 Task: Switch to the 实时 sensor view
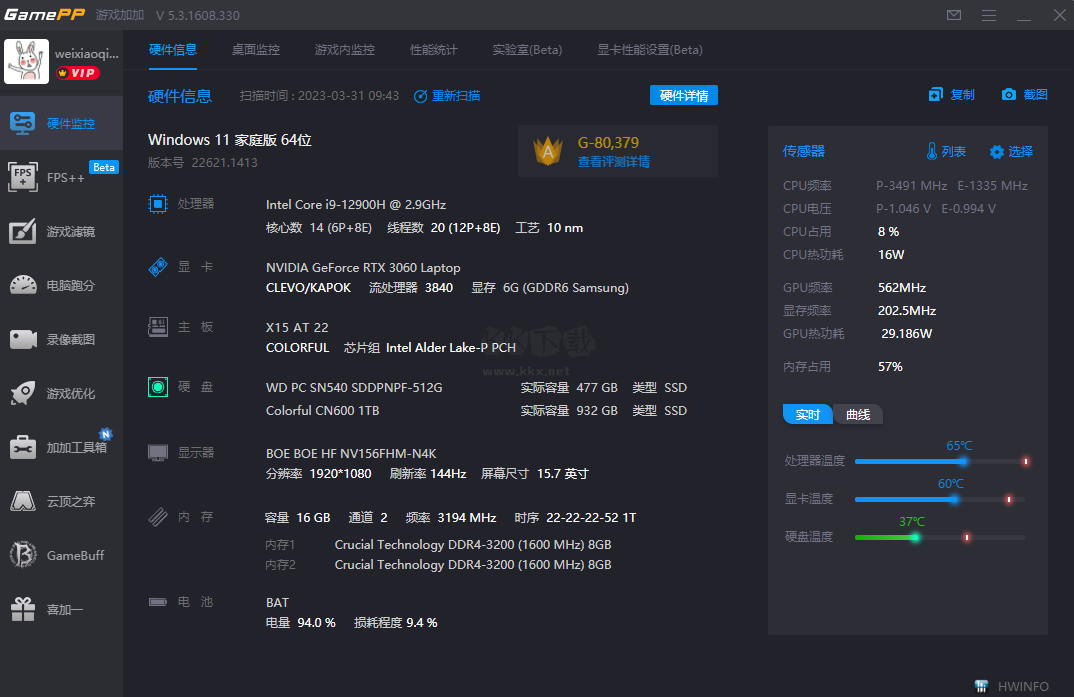808,413
